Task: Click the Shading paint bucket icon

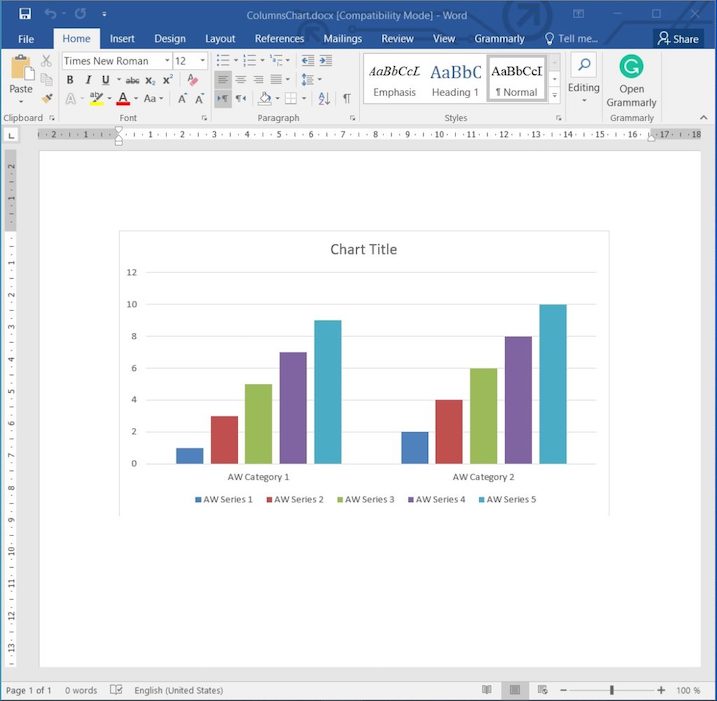Action: (265, 98)
